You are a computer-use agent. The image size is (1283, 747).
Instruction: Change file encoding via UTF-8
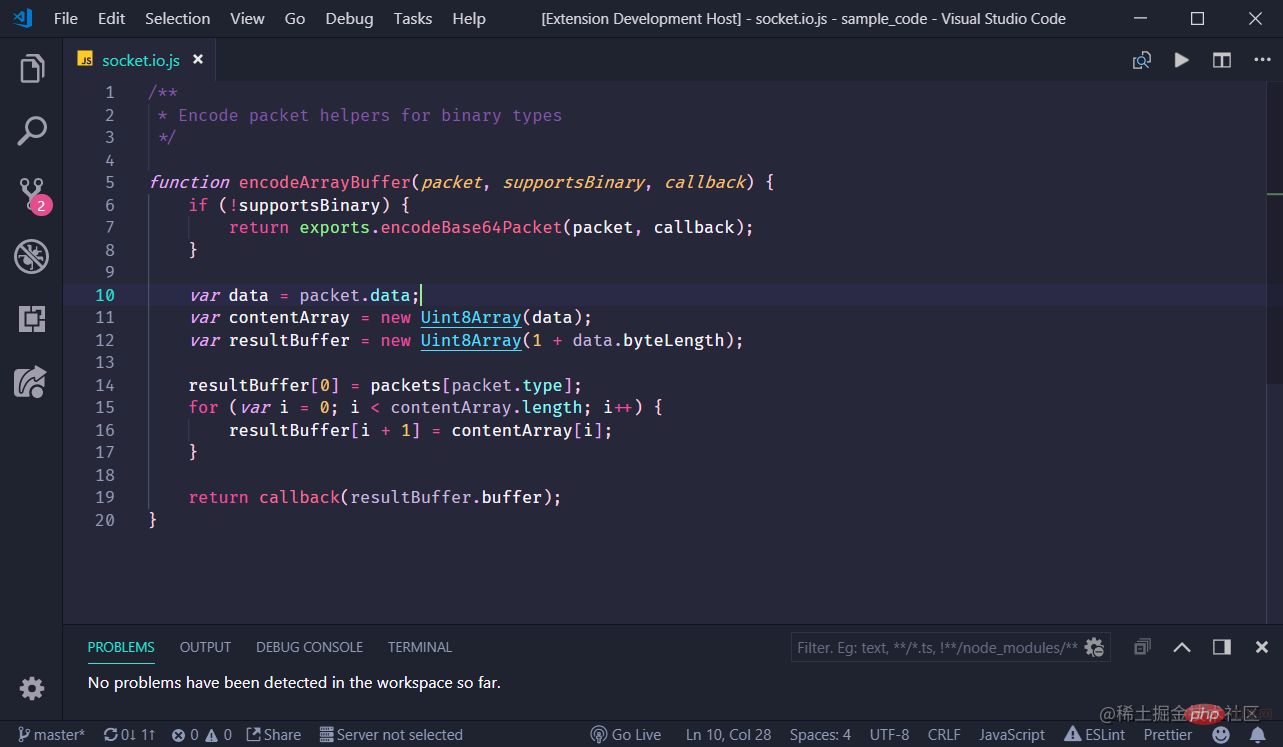[x=889, y=735]
